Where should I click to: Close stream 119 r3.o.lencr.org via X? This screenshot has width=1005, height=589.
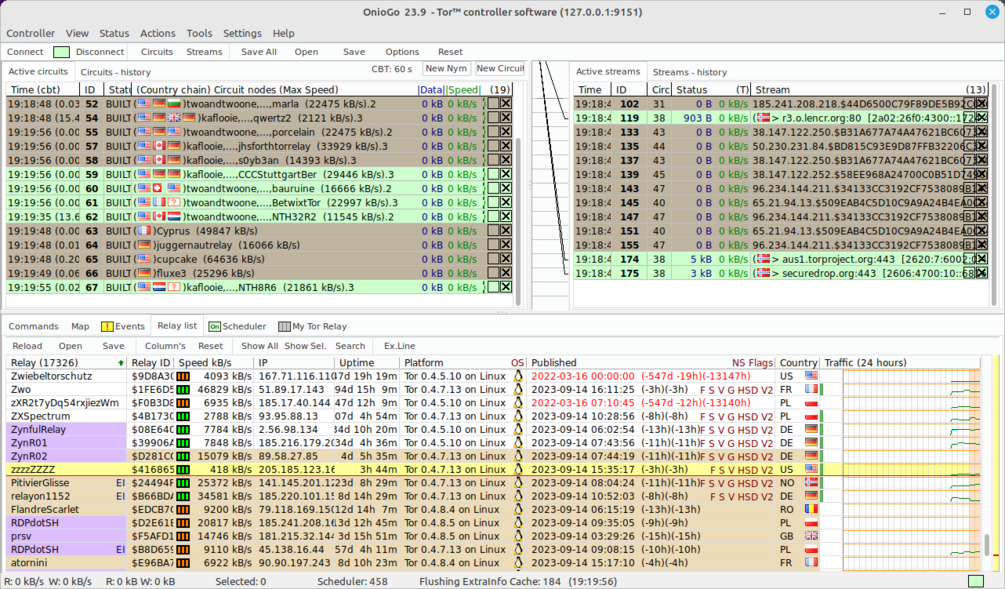[x=981, y=117]
